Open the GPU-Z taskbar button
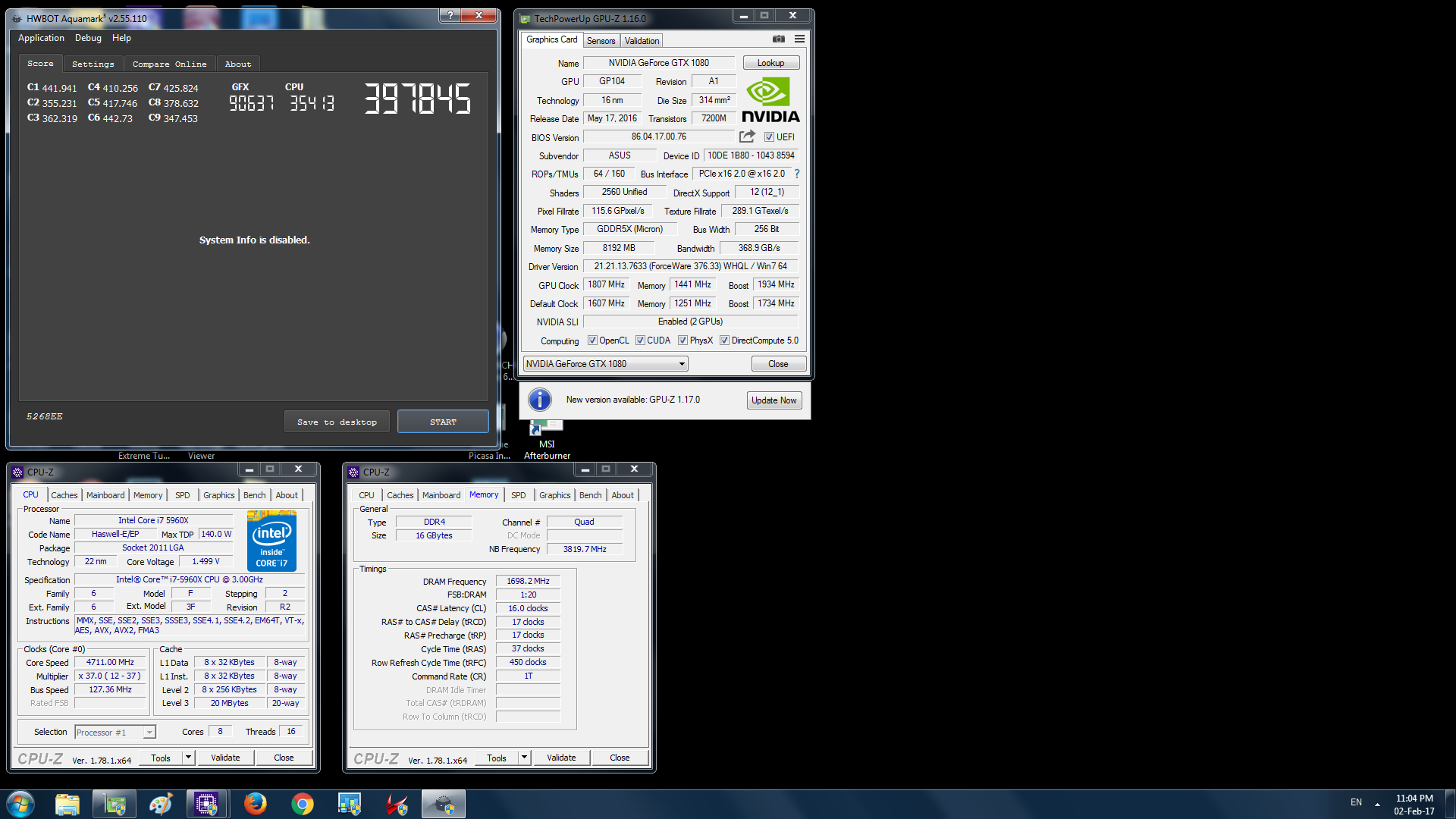The width and height of the screenshot is (1456, 819). pyautogui.click(x=115, y=804)
